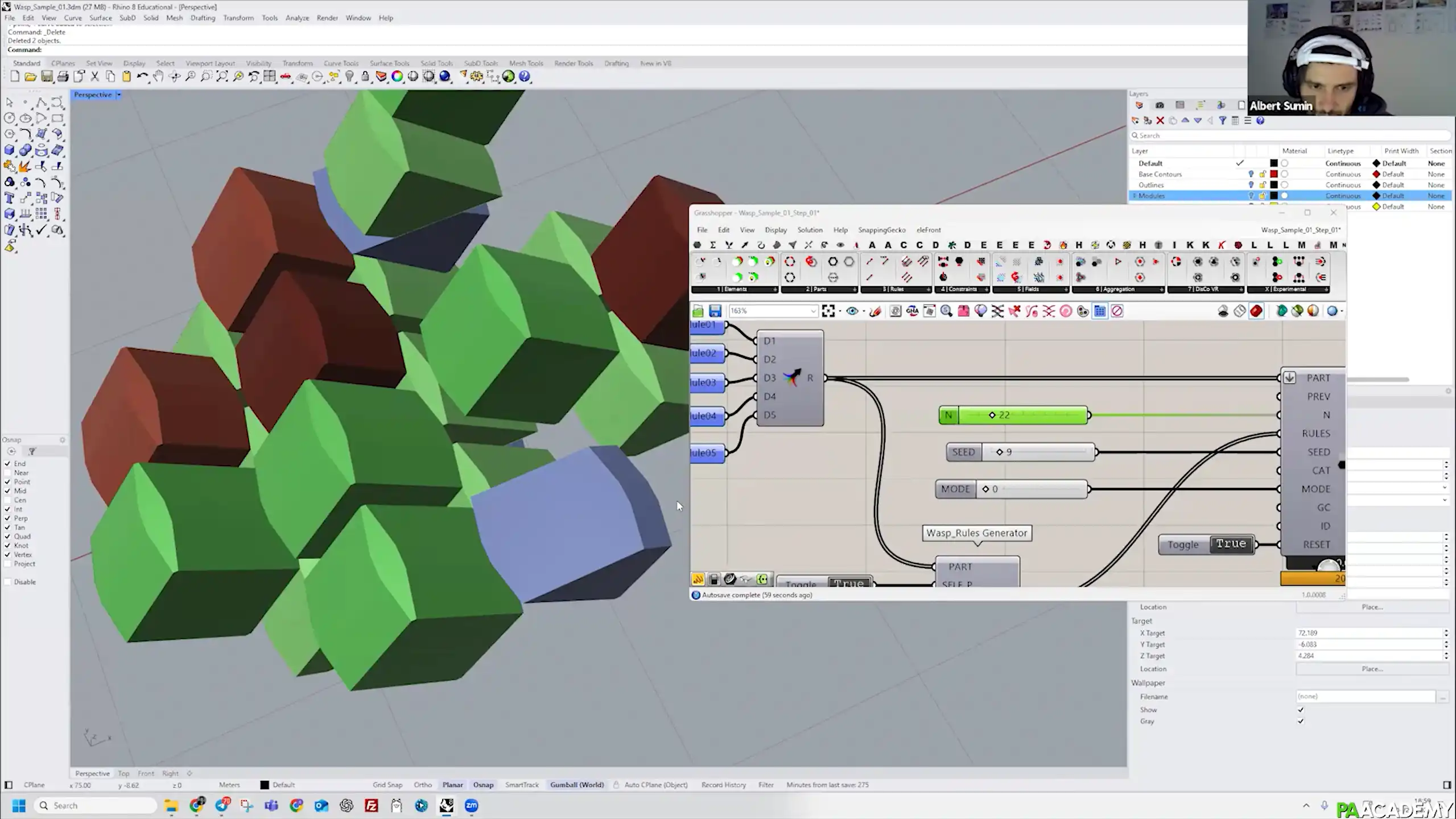Select the Wasp Rules Generator spinner icon
Image resolution: width=1456 pixels, height=819 pixels.
(x=793, y=377)
